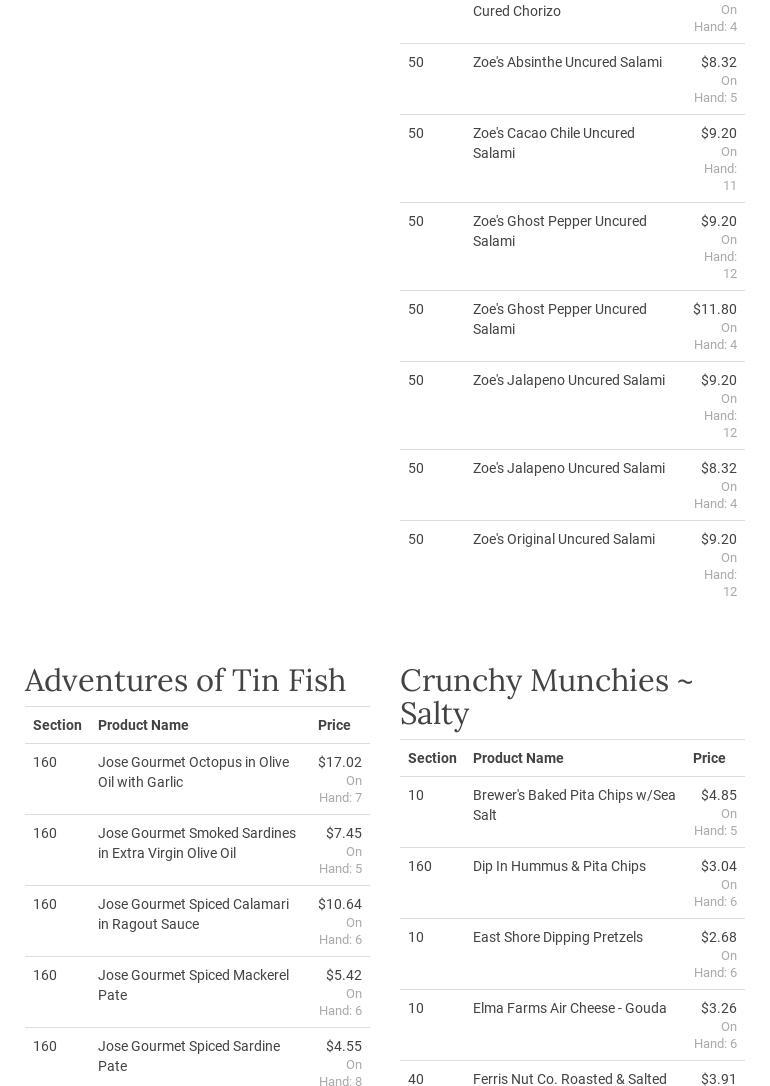The width and height of the screenshot is (770, 1086).
Task: Click Price header in Crunchy Munchies table
Action: click(x=709, y=758)
